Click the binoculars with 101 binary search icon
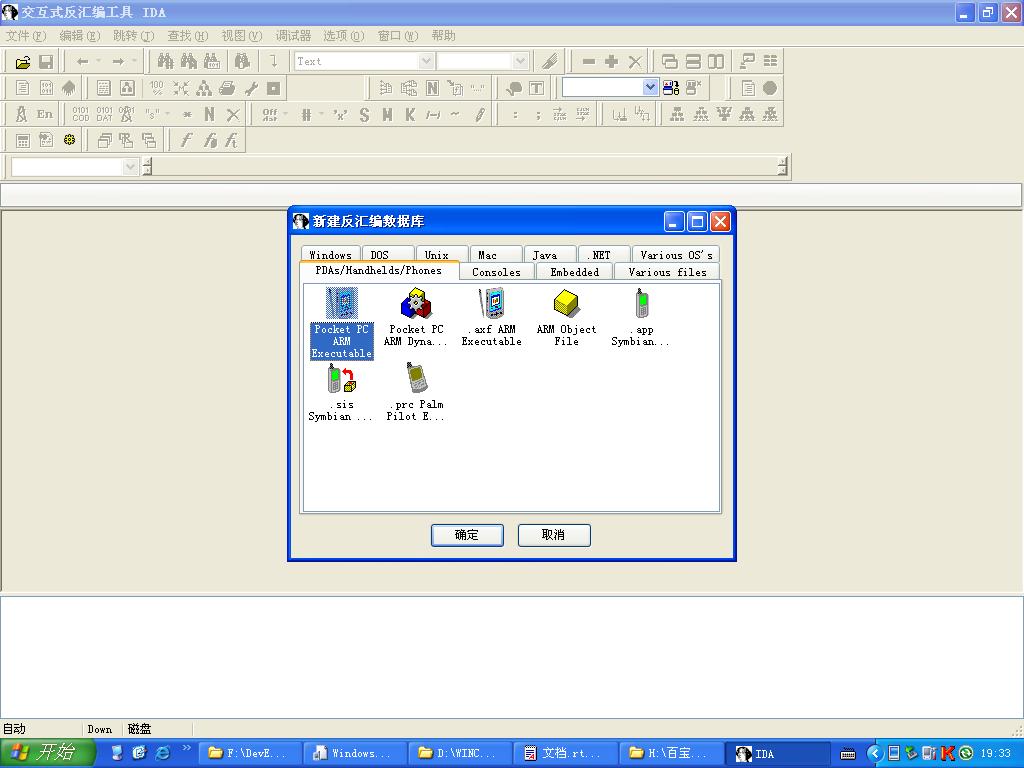Screen dimensions: 1024x768 pyautogui.click(x=212, y=62)
